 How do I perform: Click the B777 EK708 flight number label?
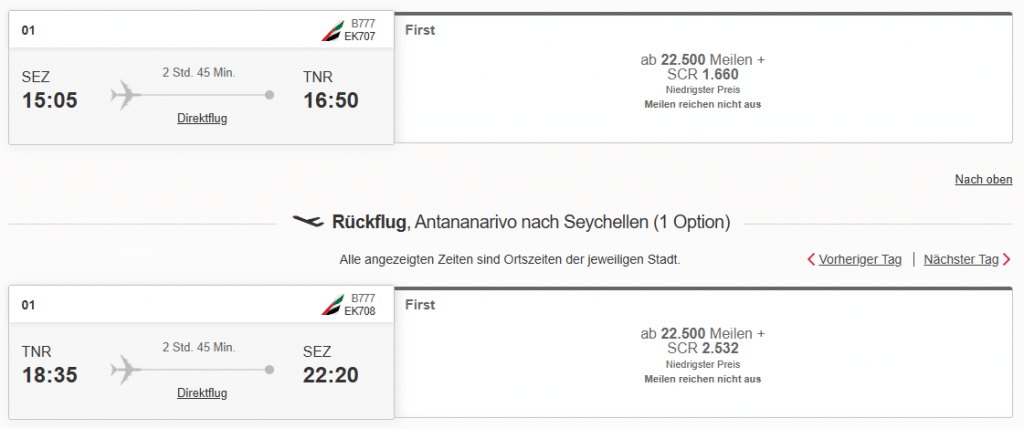point(360,305)
